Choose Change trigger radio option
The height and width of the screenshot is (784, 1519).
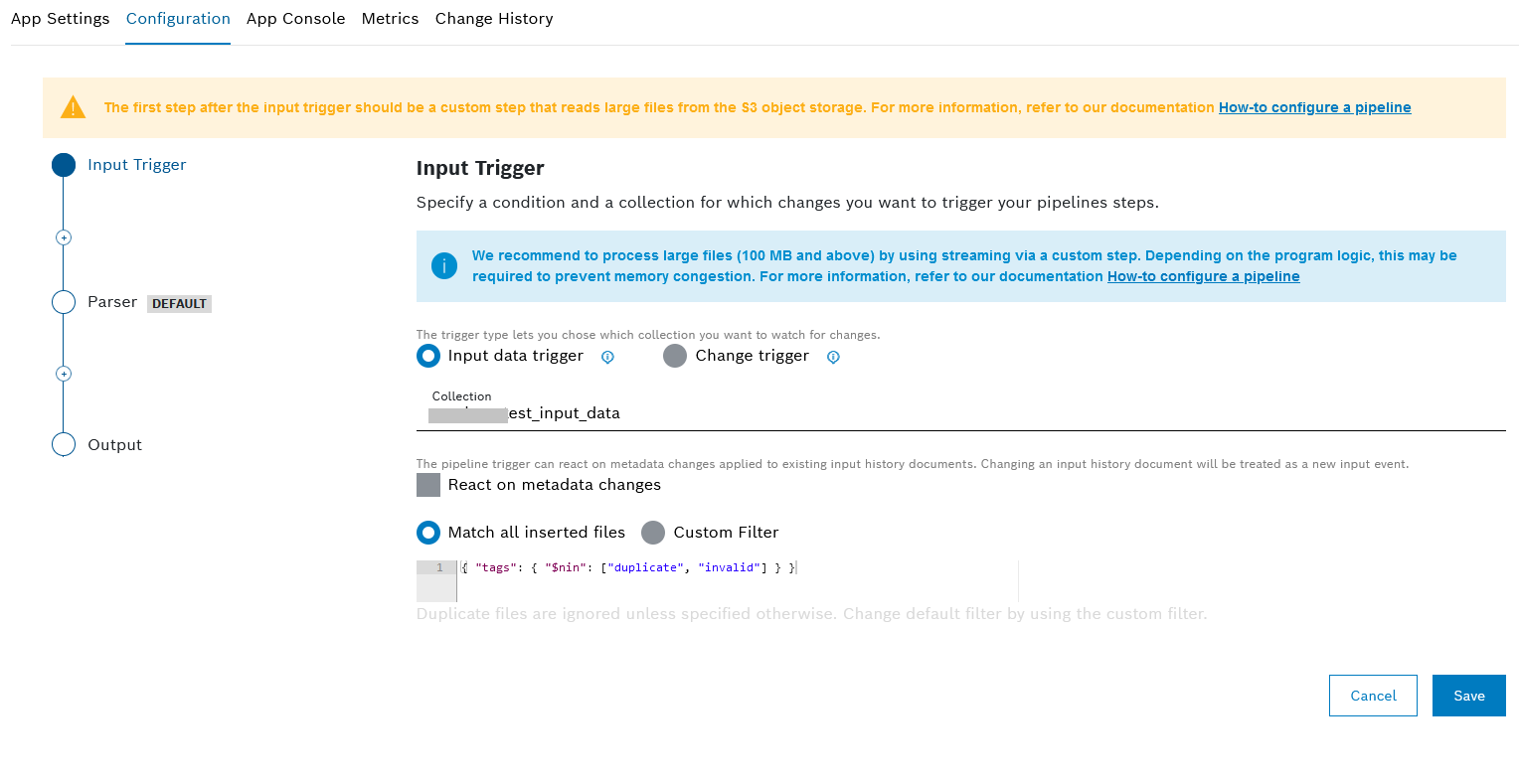pyautogui.click(x=675, y=356)
